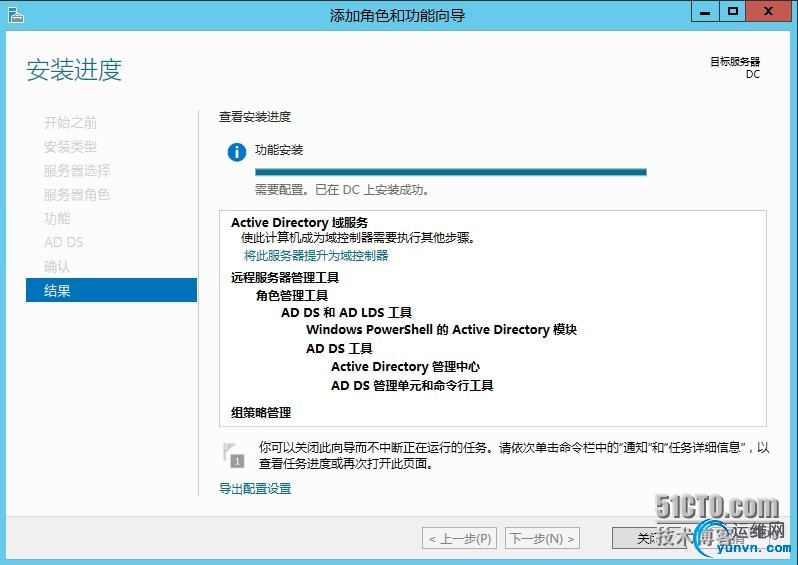Click the installation progress bar
798x565 pixels.
click(450, 172)
